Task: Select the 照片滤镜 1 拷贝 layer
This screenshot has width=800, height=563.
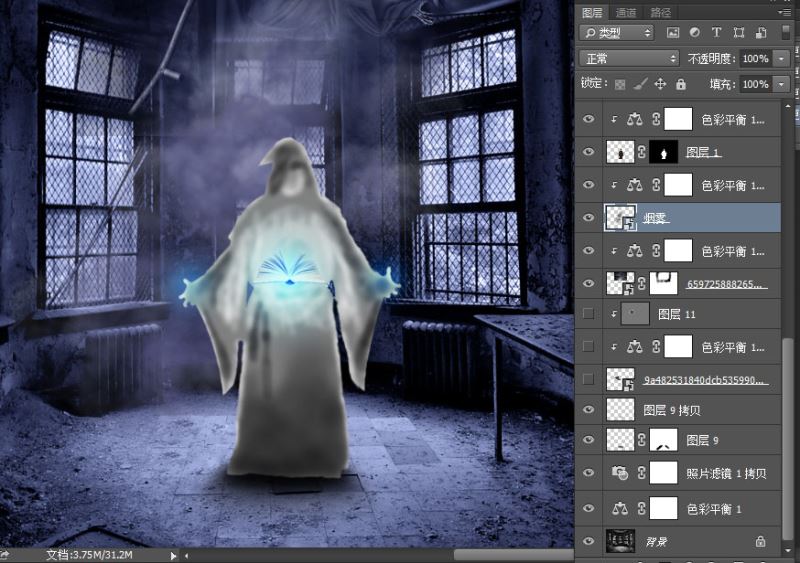Action: (726, 474)
